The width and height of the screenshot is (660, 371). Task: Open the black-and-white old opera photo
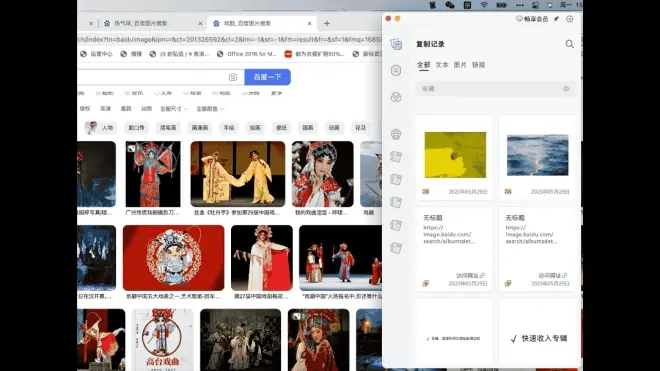[240, 340]
